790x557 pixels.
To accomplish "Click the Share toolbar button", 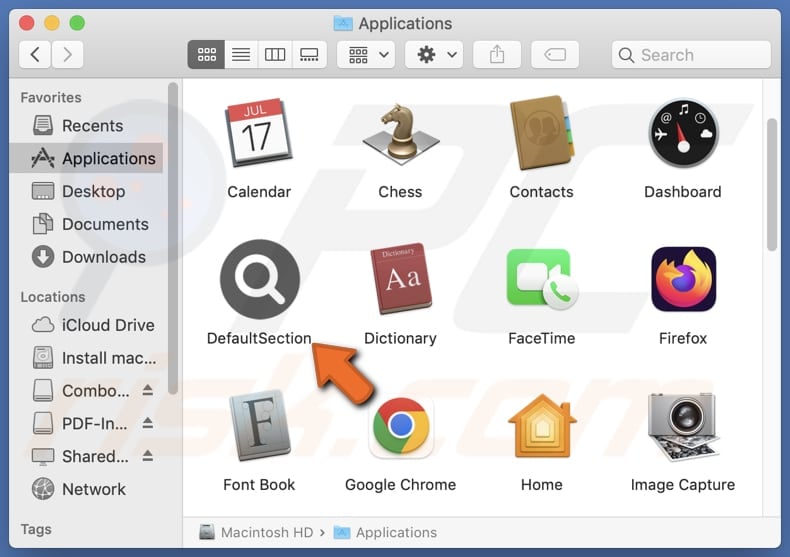I will pos(497,54).
